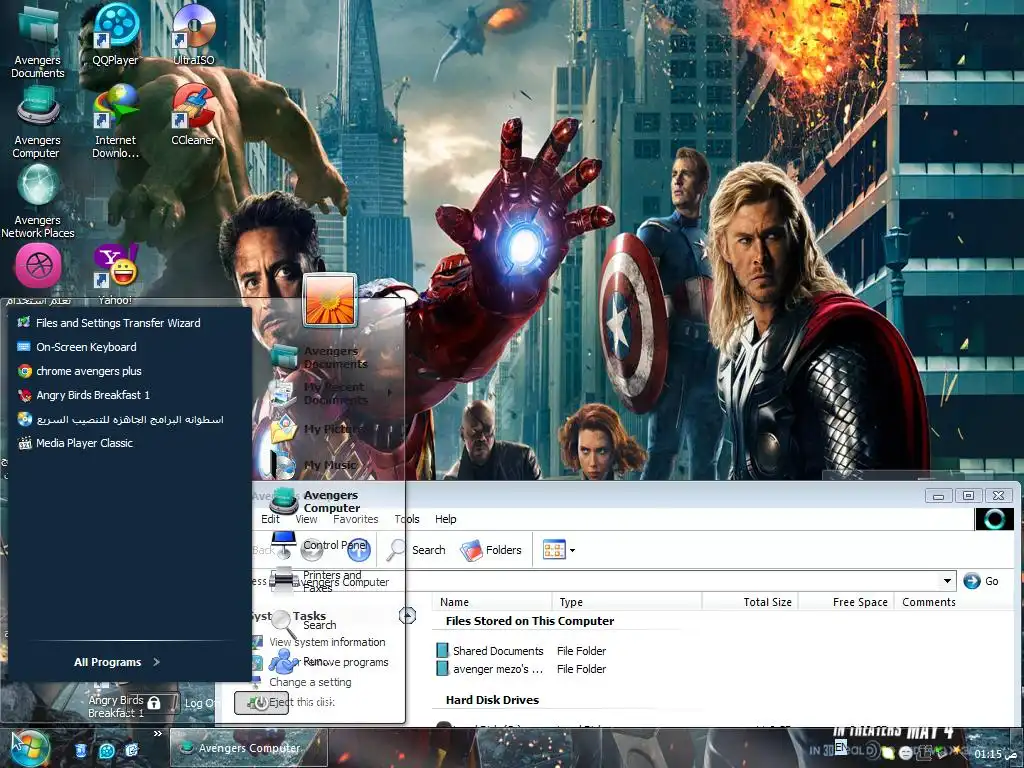The width and height of the screenshot is (1024, 768).
Task: Sort by the Type column header
Action: tap(627, 601)
